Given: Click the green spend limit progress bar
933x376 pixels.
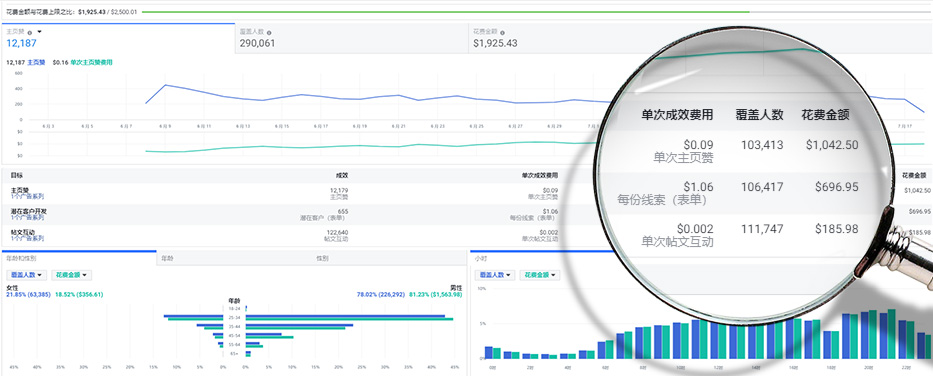Looking at the screenshot, I should (x=446, y=12).
